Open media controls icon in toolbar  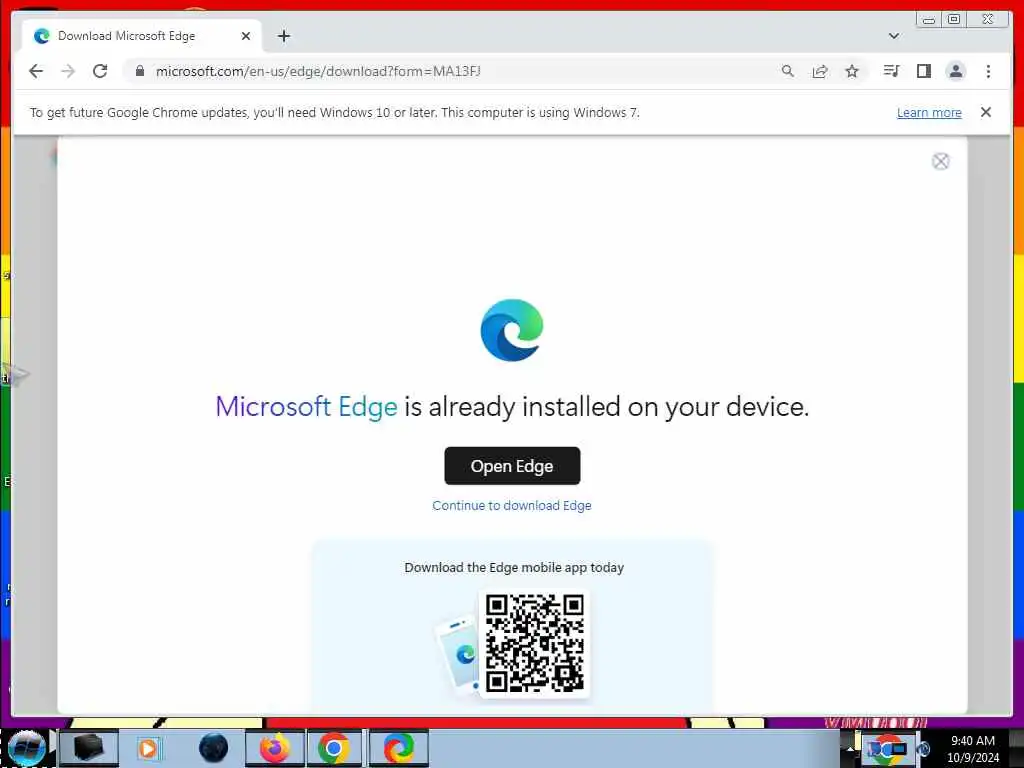891,71
